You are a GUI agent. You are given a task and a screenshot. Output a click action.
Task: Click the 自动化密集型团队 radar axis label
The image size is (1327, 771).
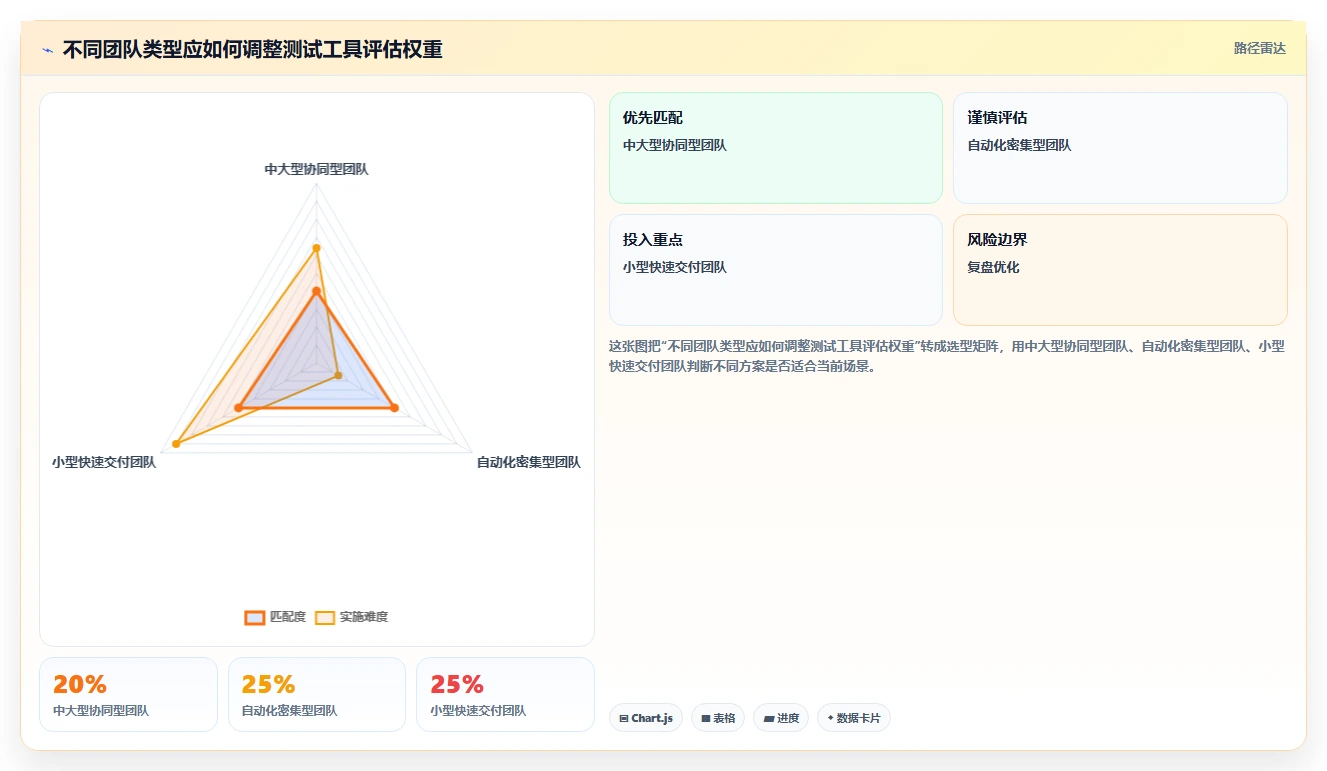point(528,462)
